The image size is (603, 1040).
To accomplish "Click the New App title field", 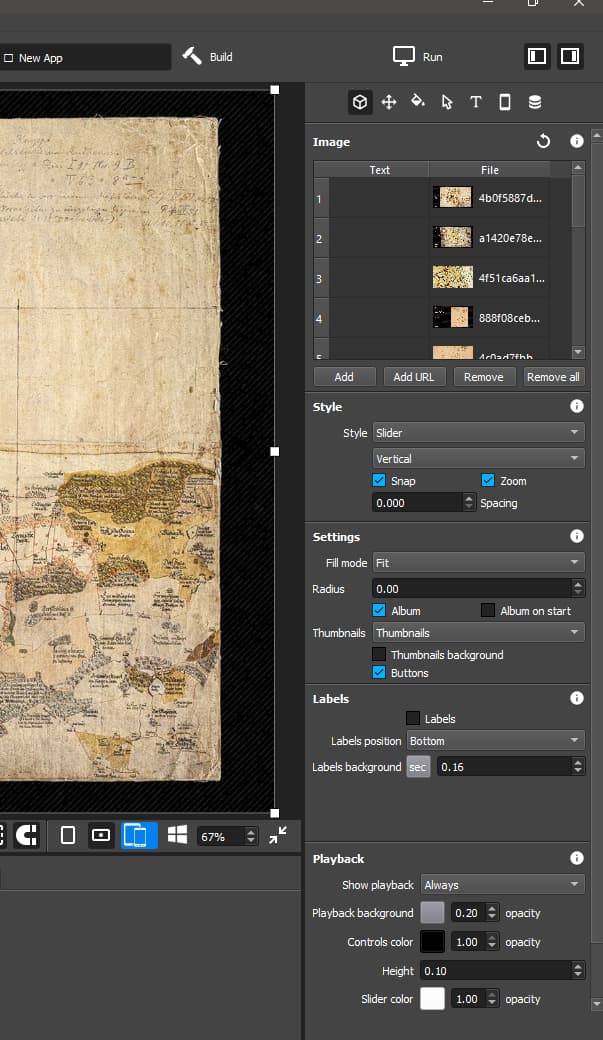I will point(85,58).
